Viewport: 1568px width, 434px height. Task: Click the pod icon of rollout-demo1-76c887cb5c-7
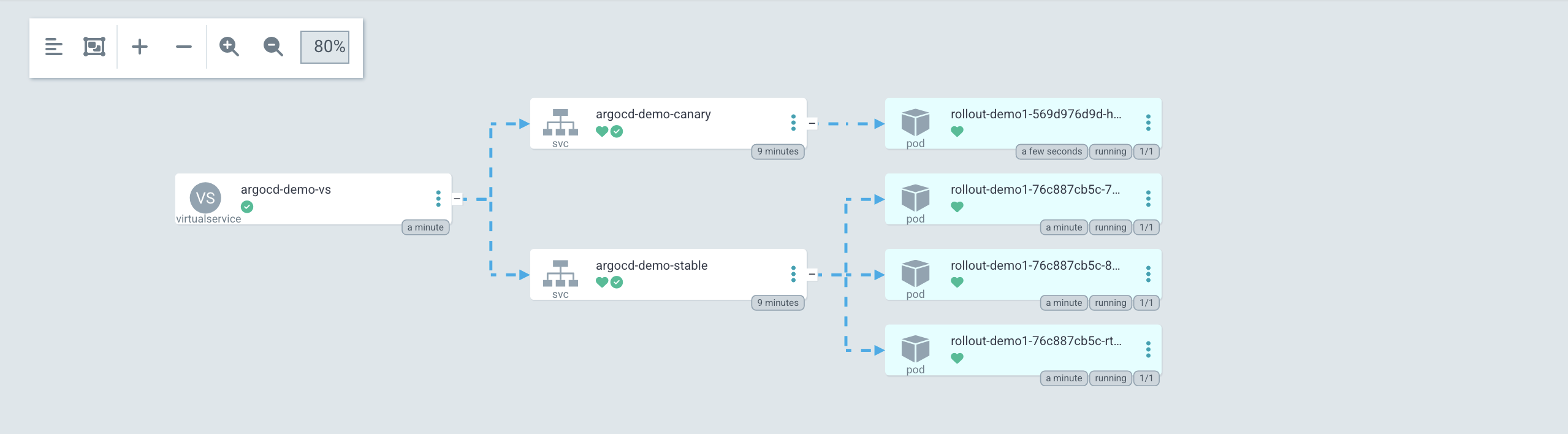(x=915, y=197)
